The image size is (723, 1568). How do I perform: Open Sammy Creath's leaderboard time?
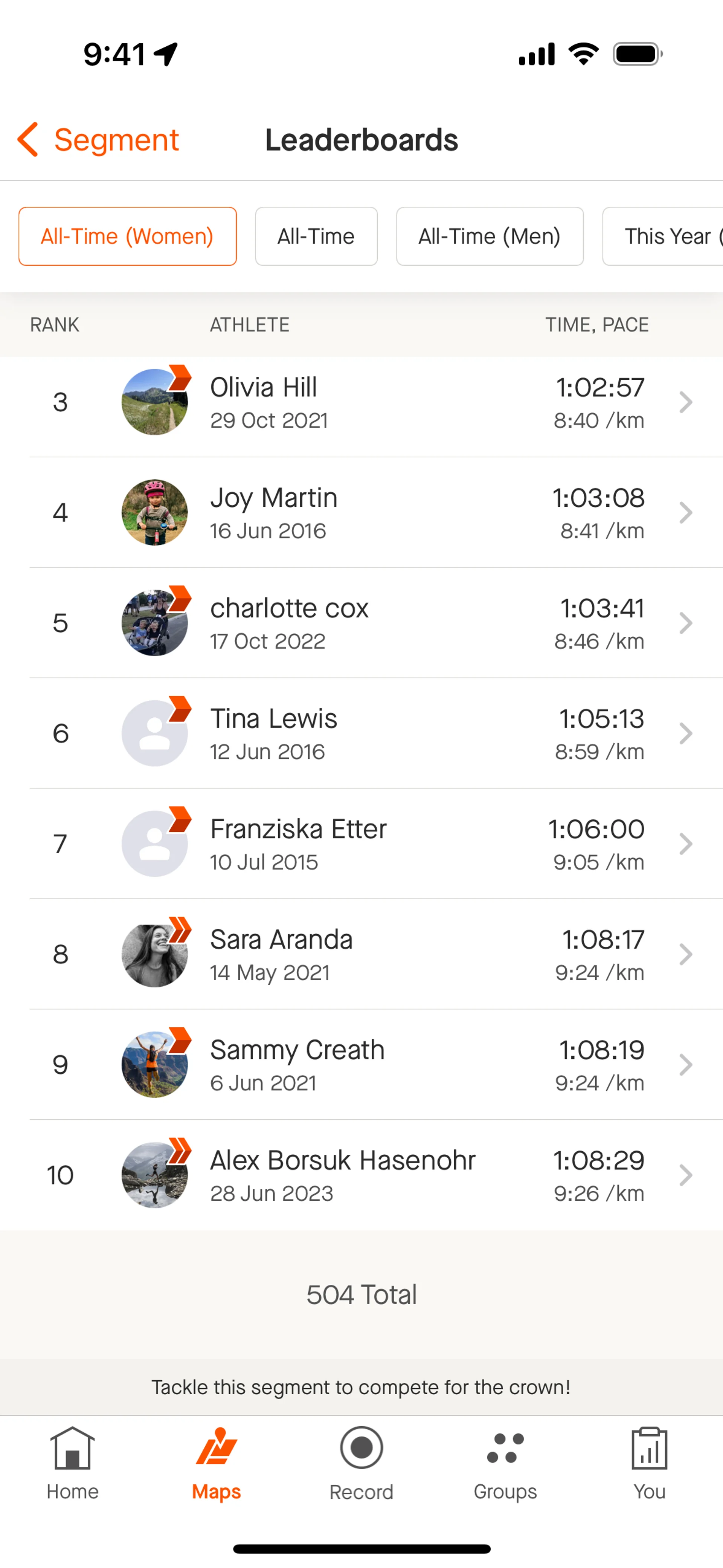pyautogui.click(x=601, y=1050)
